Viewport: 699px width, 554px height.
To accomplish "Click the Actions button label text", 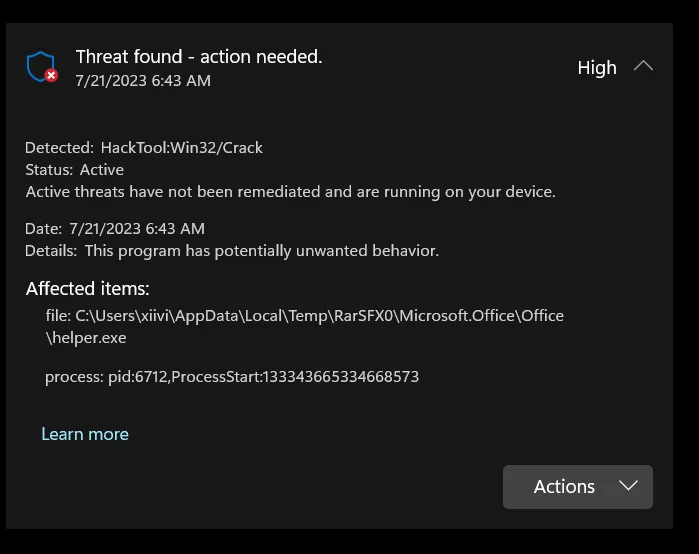I will (x=564, y=487).
